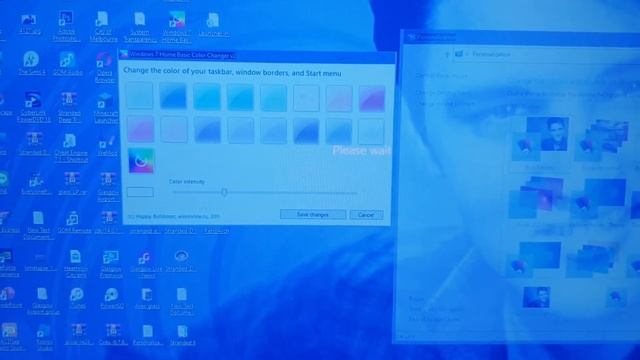Open the multicolor custom color mixer tile
640x360 pixels.
(x=141, y=161)
